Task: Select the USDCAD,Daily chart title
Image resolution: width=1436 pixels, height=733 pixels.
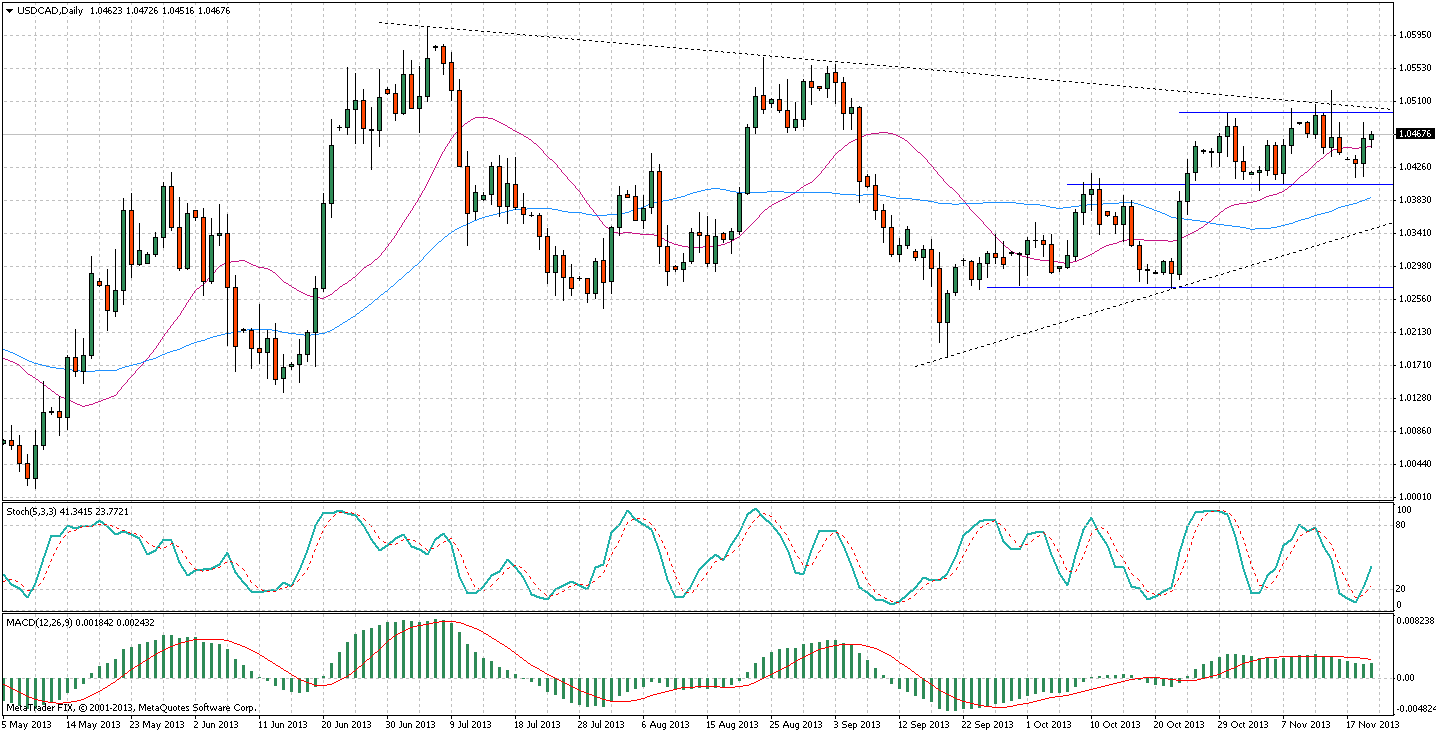Action: point(50,10)
